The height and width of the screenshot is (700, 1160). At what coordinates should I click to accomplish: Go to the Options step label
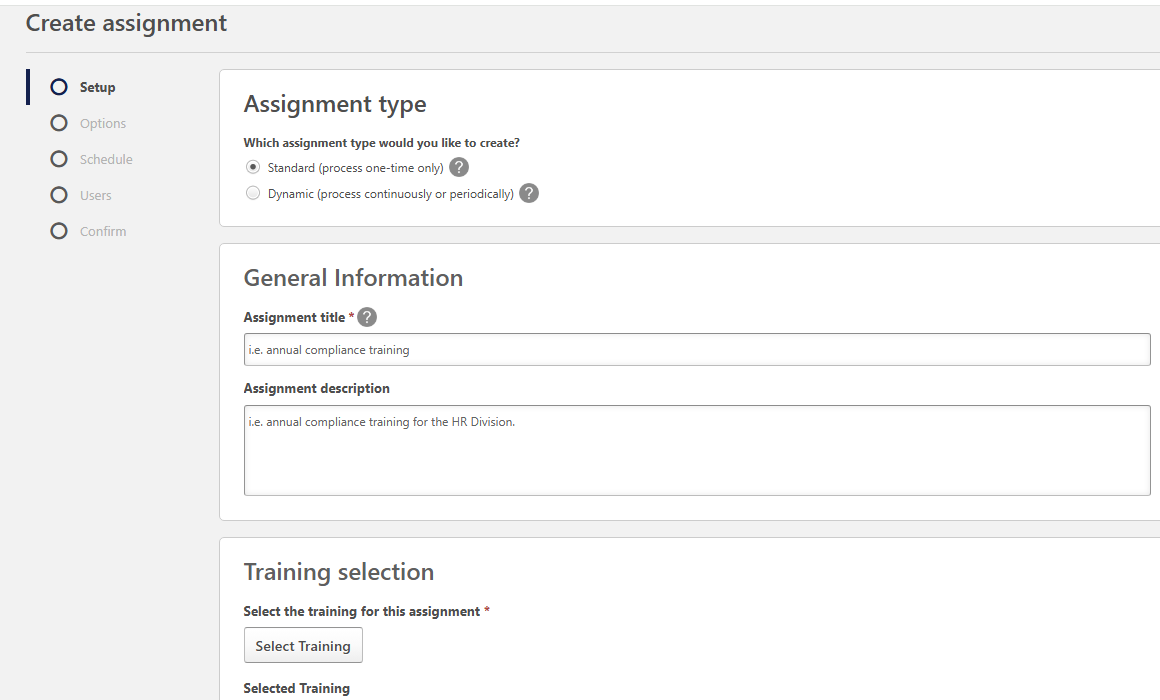tap(103, 123)
